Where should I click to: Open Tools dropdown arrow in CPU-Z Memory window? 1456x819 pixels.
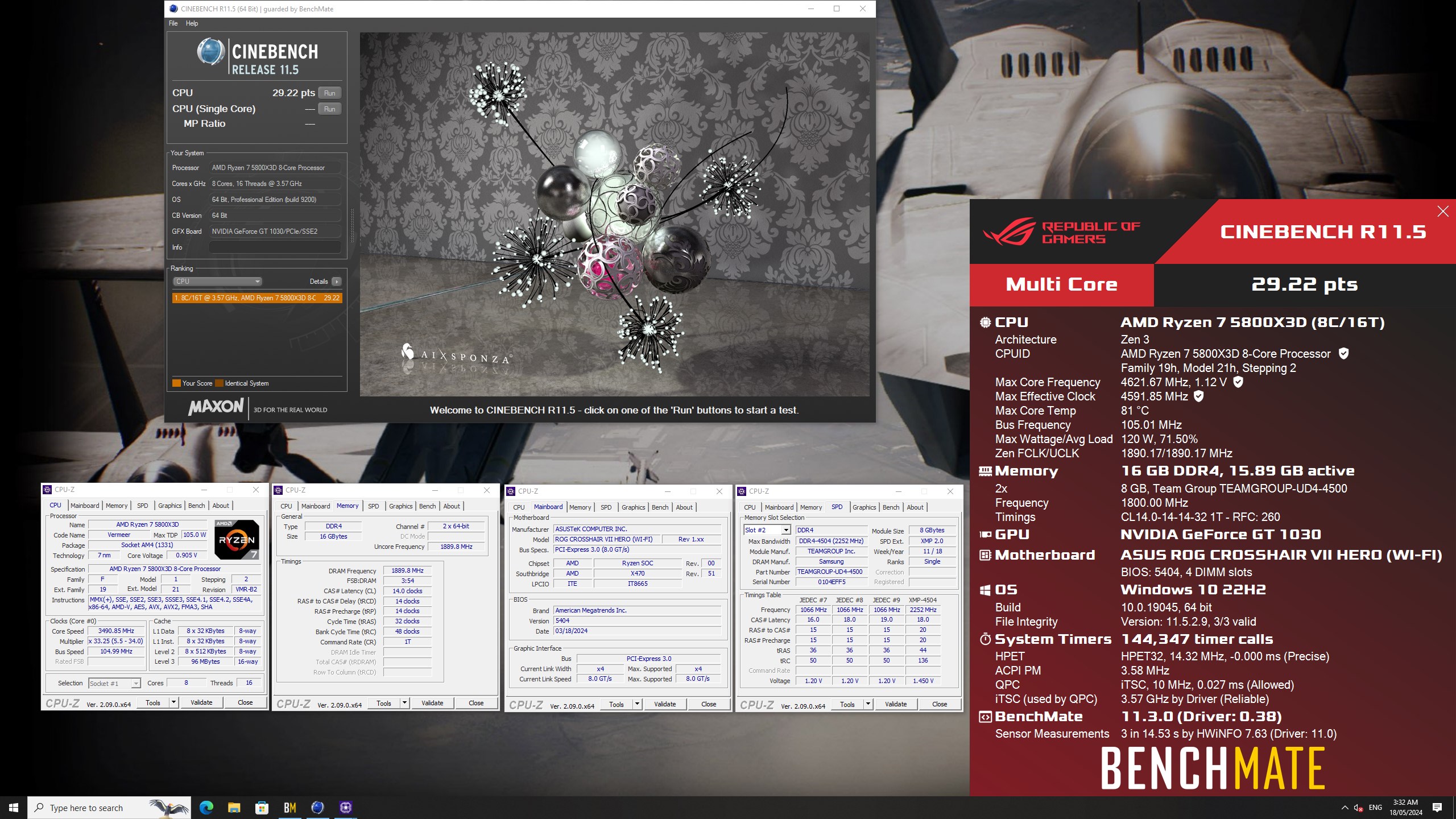[x=404, y=703]
